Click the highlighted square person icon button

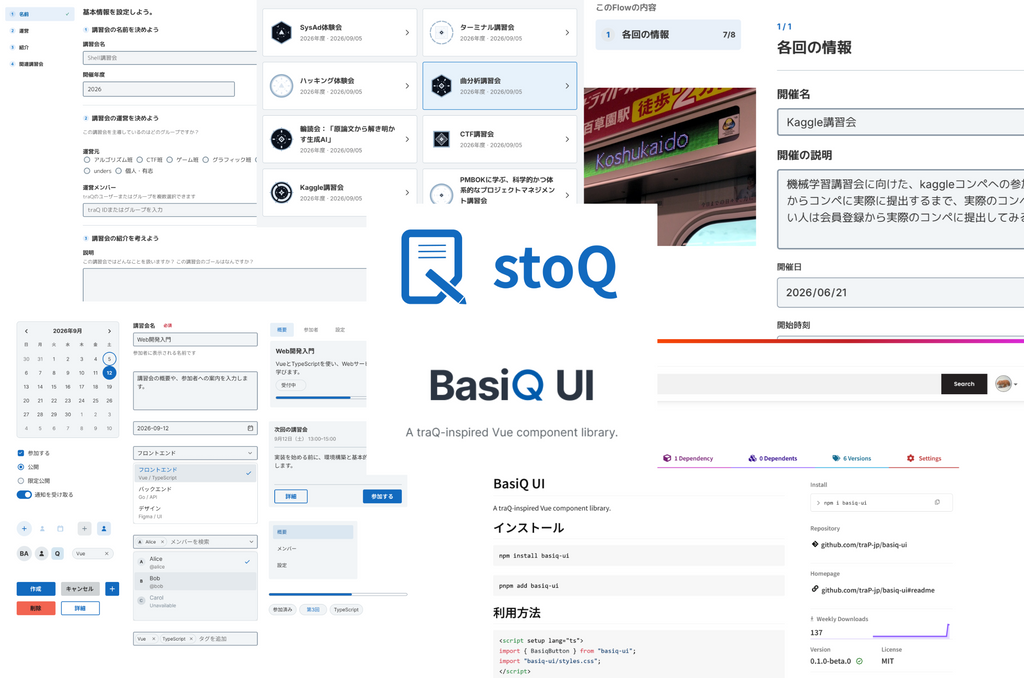[104, 528]
